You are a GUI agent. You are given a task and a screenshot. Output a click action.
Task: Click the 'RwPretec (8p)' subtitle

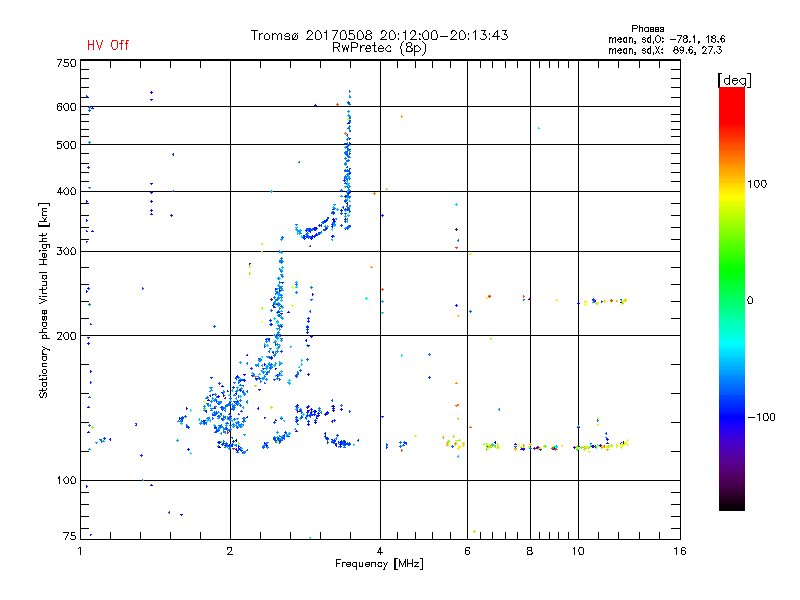pos(379,48)
